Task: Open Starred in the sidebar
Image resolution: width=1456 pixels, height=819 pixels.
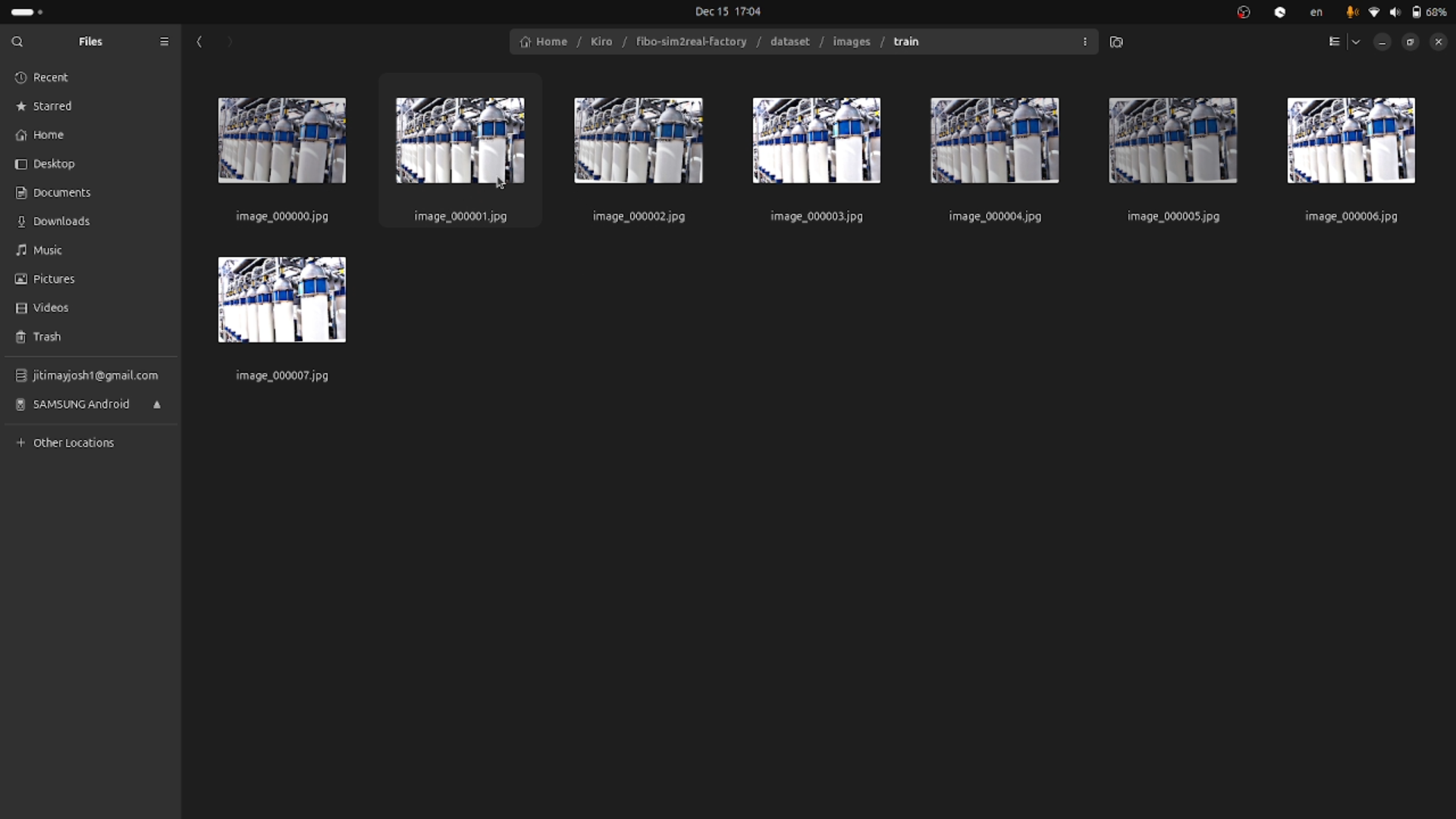Action: [x=52, y=106]
